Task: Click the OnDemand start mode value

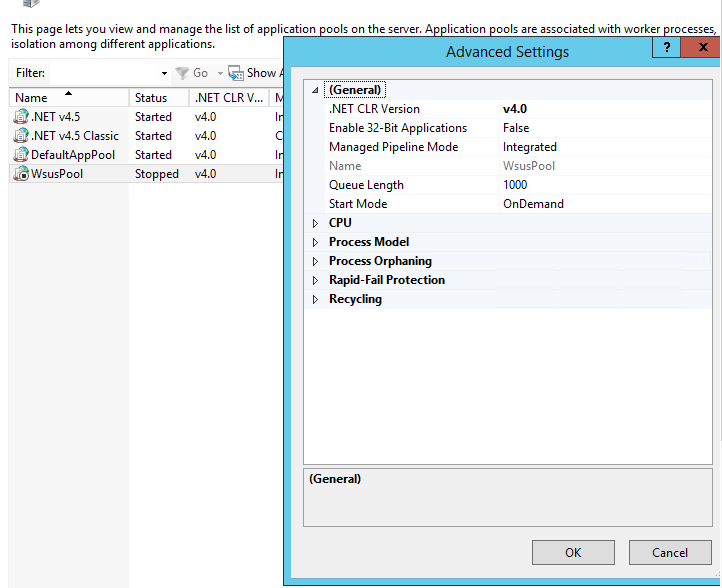Action: point(533,204)
